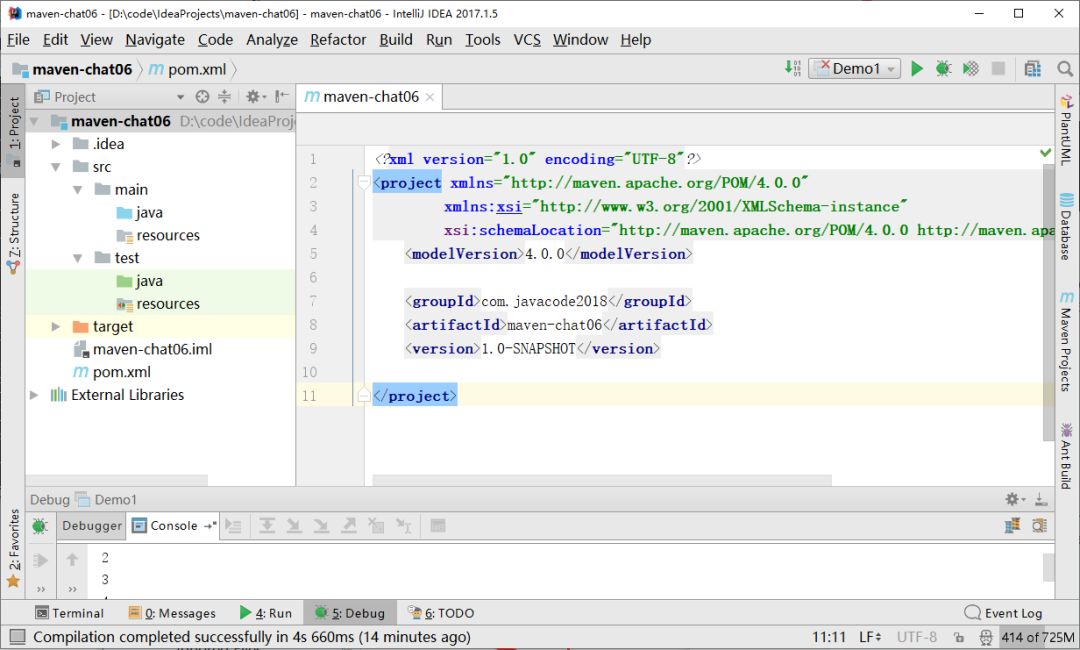Click the Run with Coverage icon
Image resolution: width=1080 pixels, height=650 pixels.
(x=970, y=69)
